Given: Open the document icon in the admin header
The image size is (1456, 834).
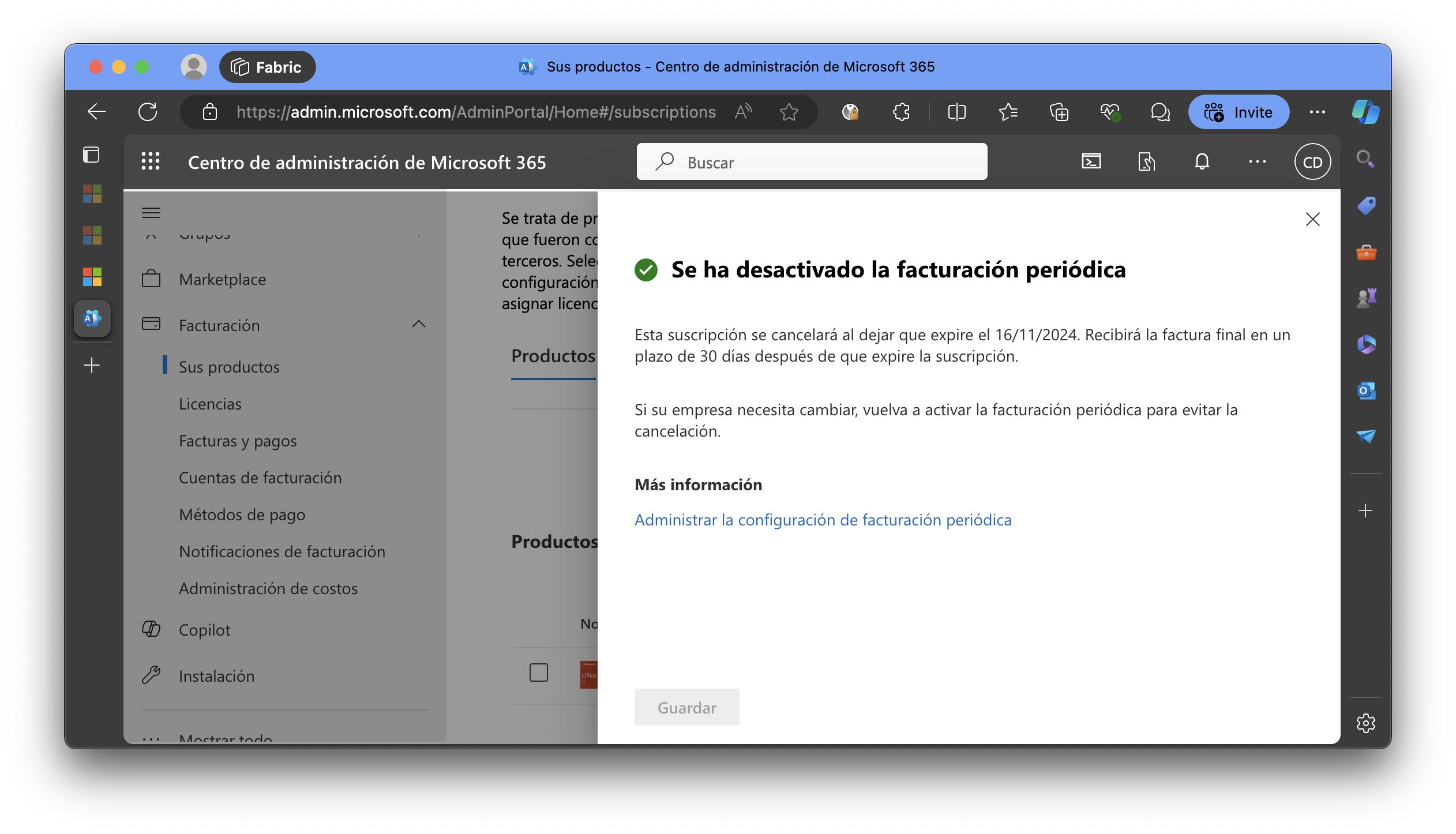Looking at the screenshot, I should 1147,161.
